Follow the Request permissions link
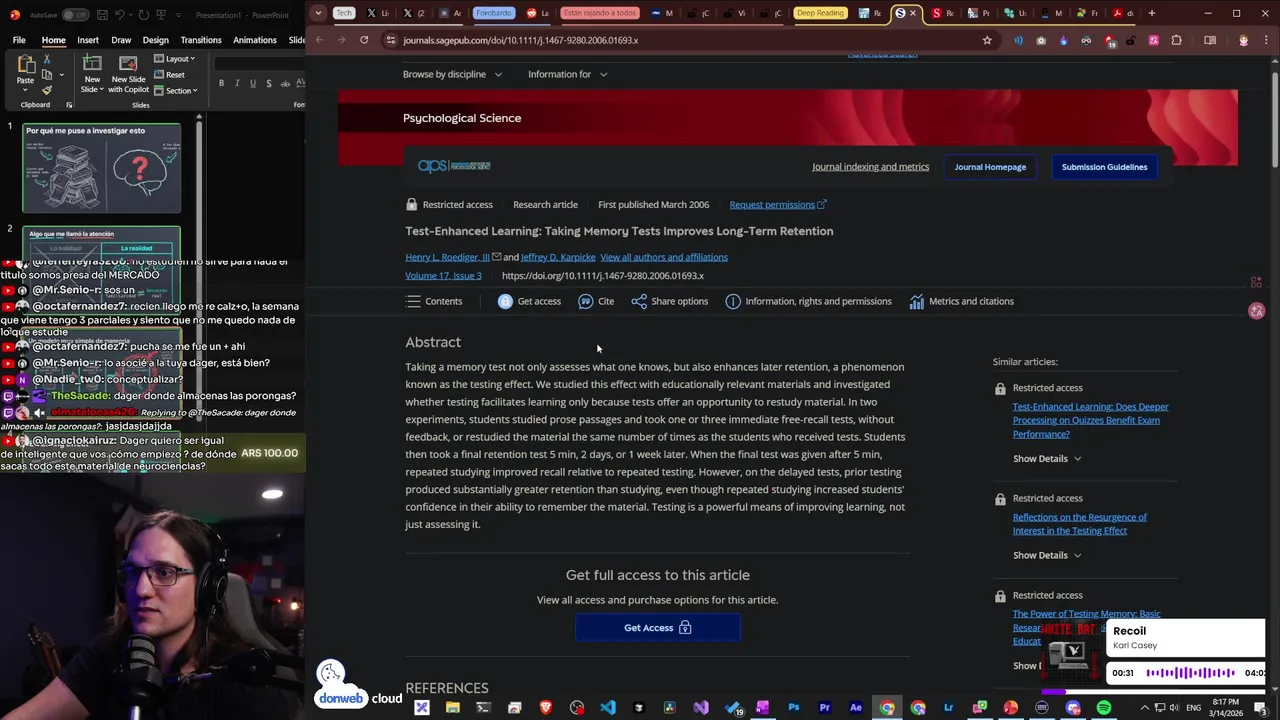The height and width of the screenshot is (720, 1280). [778, 204]
